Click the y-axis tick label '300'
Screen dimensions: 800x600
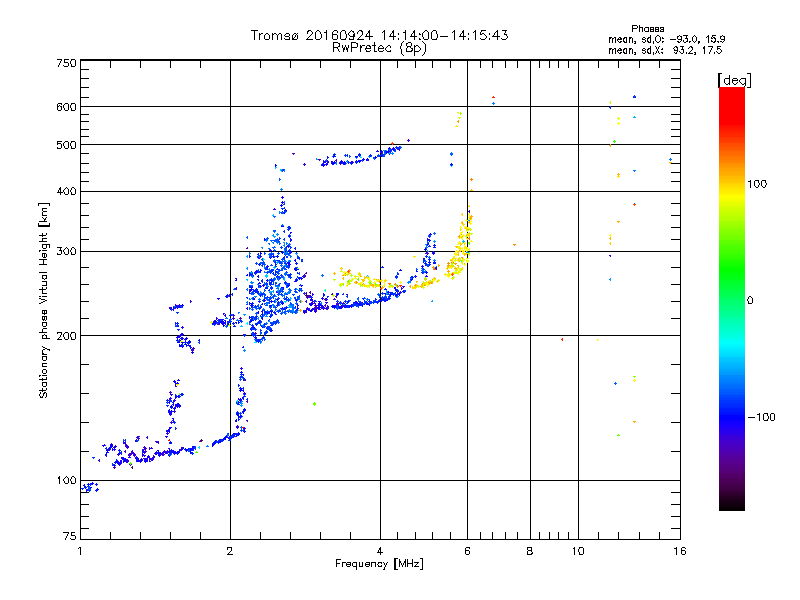[67, 251]
